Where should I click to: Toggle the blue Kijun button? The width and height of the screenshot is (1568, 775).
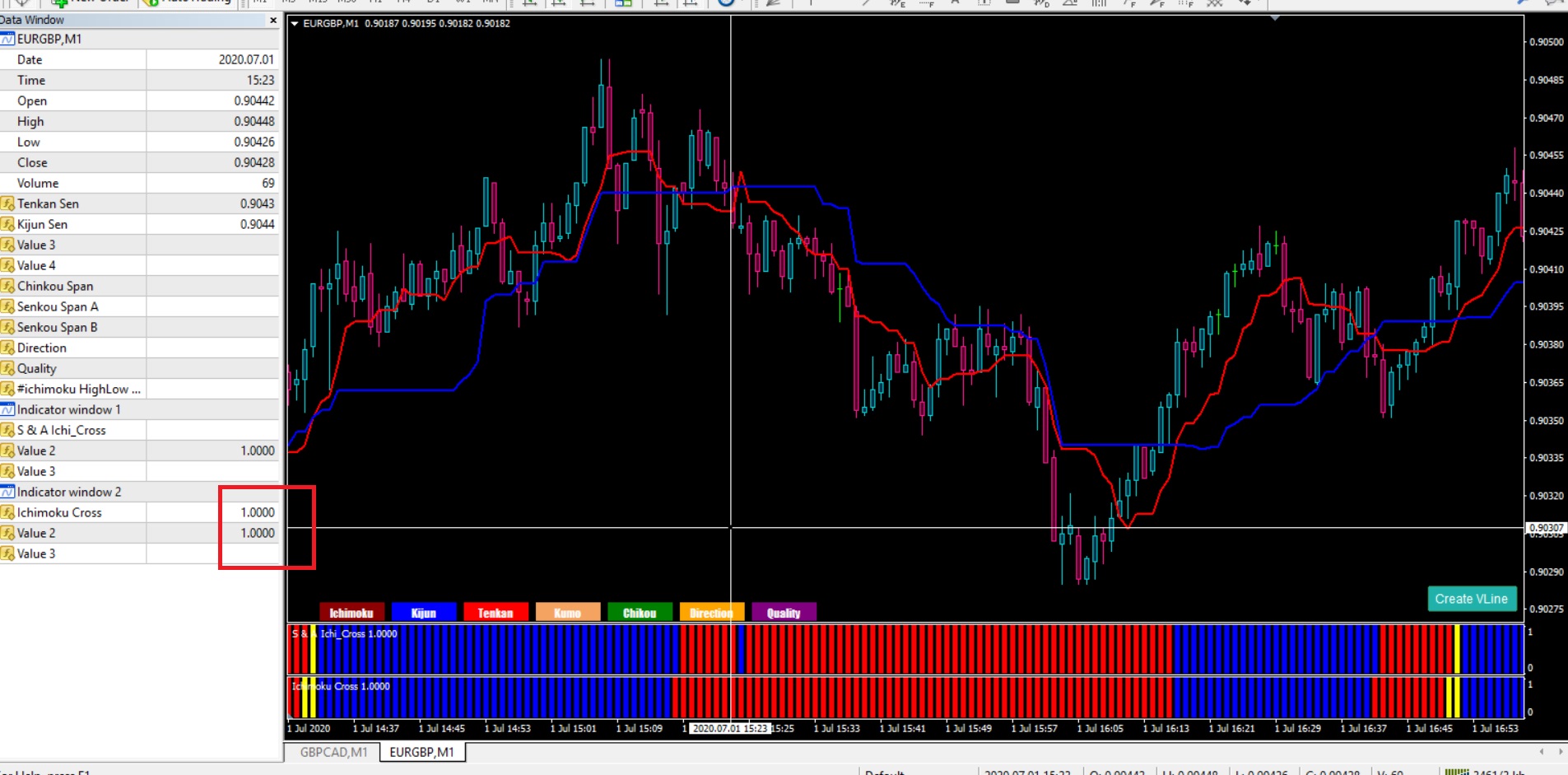tap(424, 613)
